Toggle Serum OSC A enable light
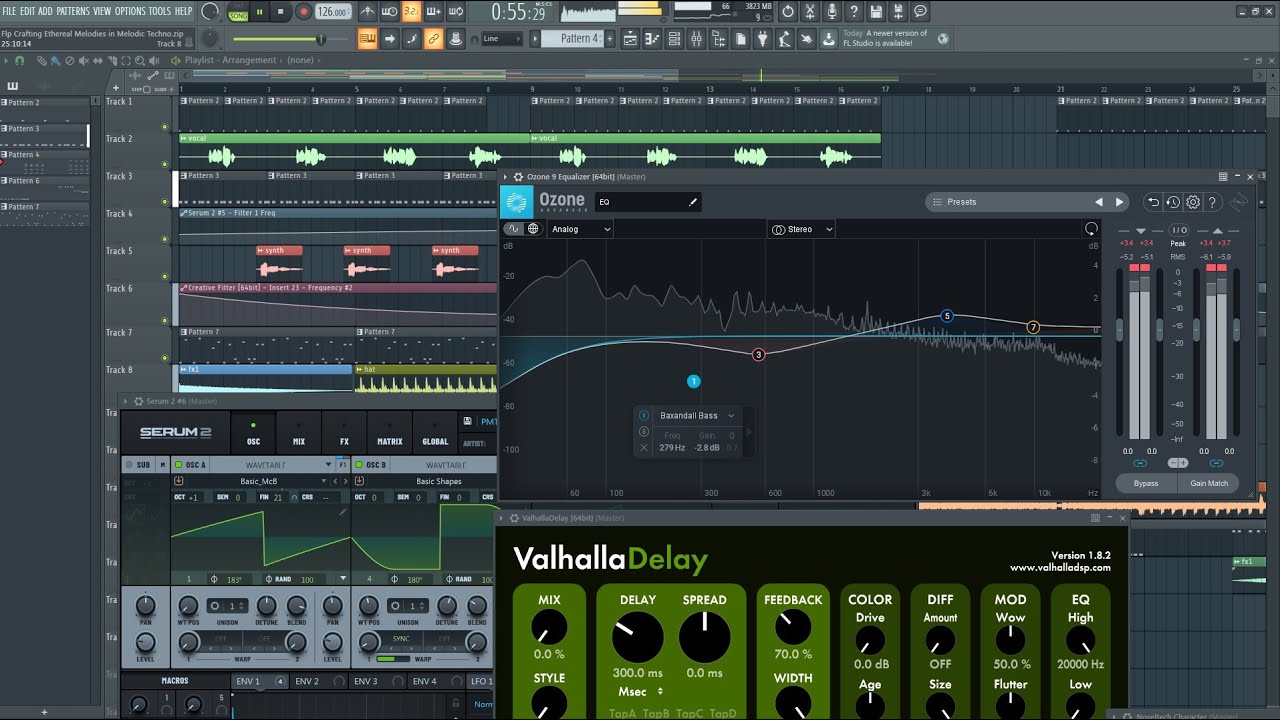The height and width of the screenshot is (720, 1280). point(178,465)
